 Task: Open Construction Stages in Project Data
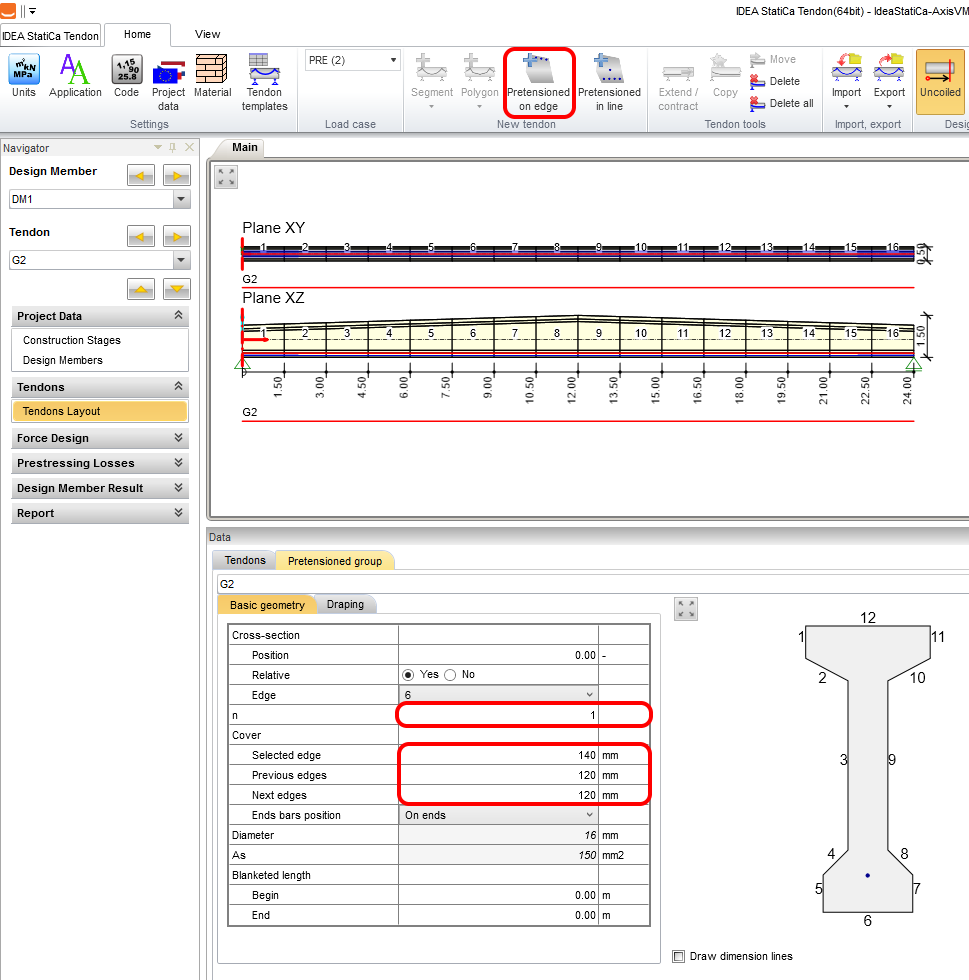point(72,340)
